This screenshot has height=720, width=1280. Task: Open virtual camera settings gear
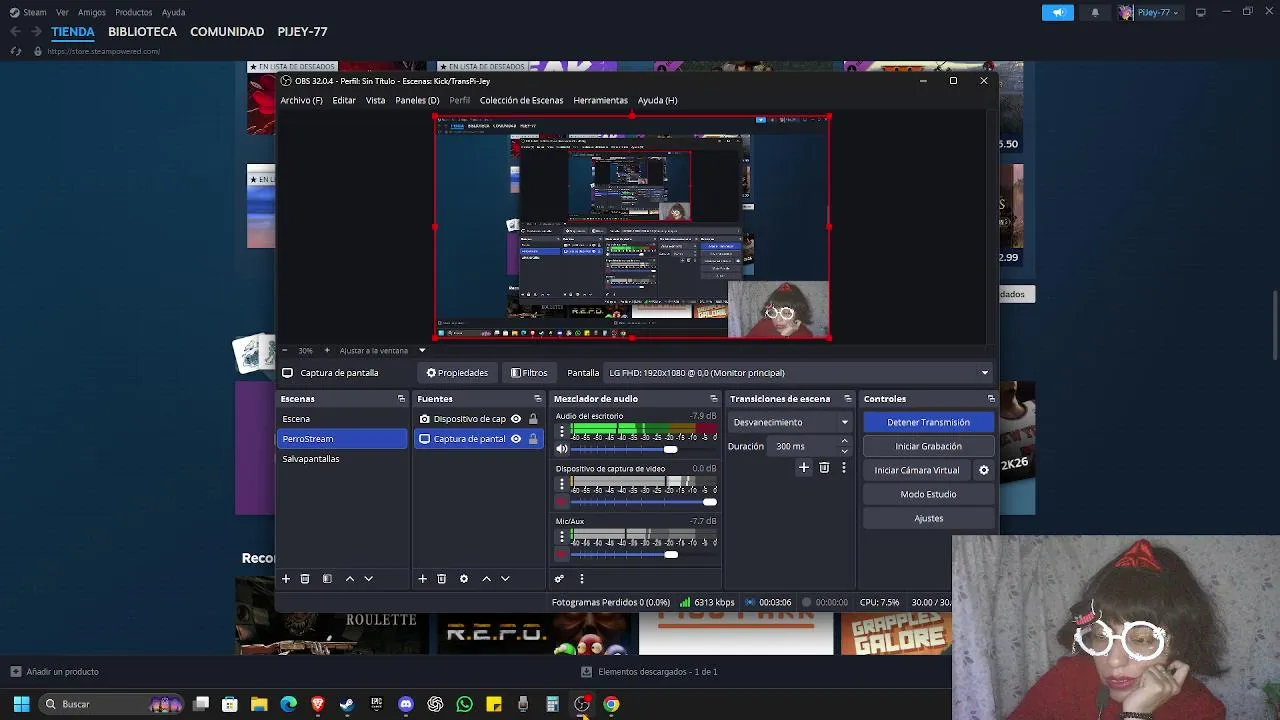coord(984,470)
